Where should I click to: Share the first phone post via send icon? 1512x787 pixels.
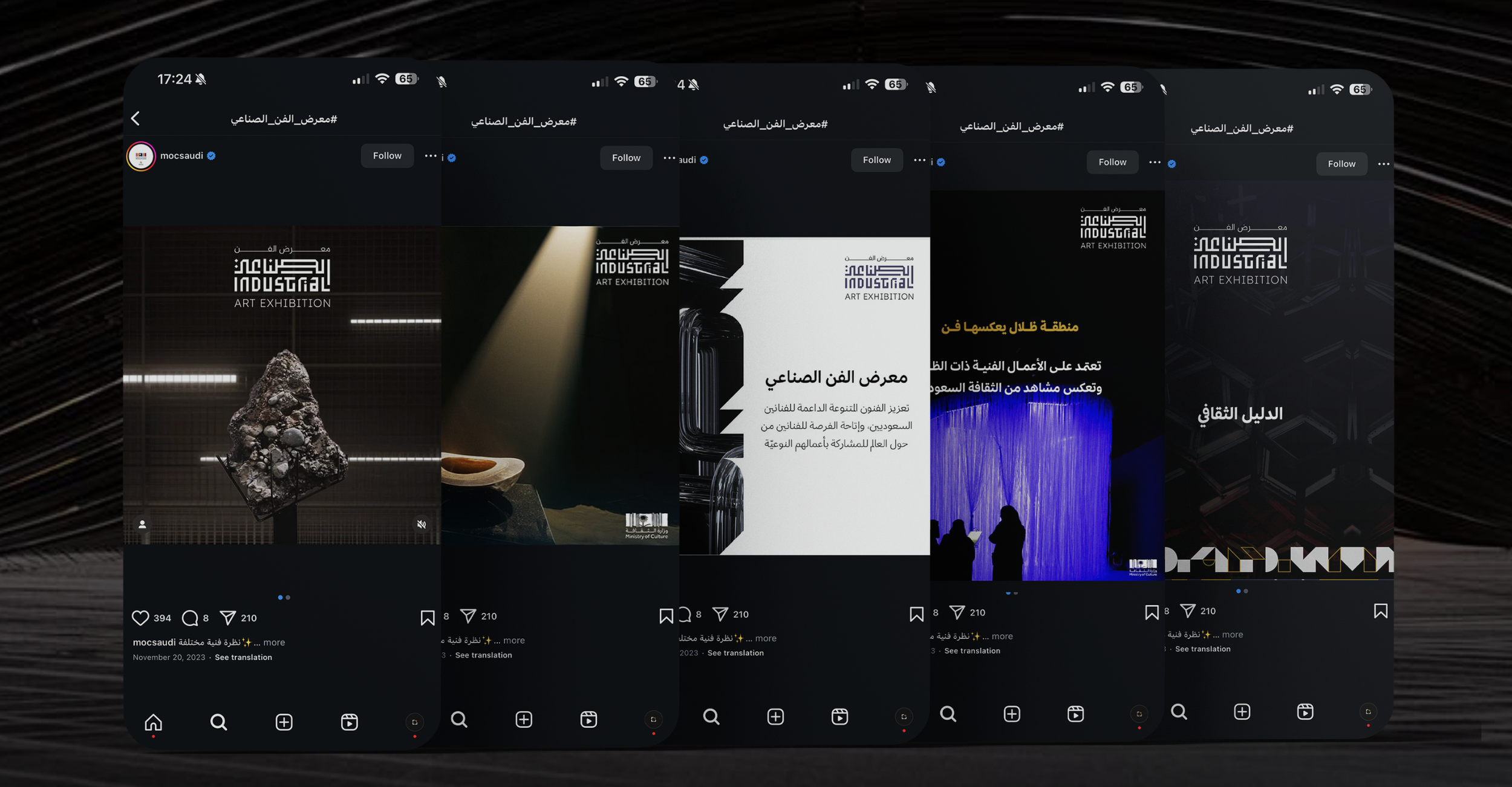(x=227, y=617)
